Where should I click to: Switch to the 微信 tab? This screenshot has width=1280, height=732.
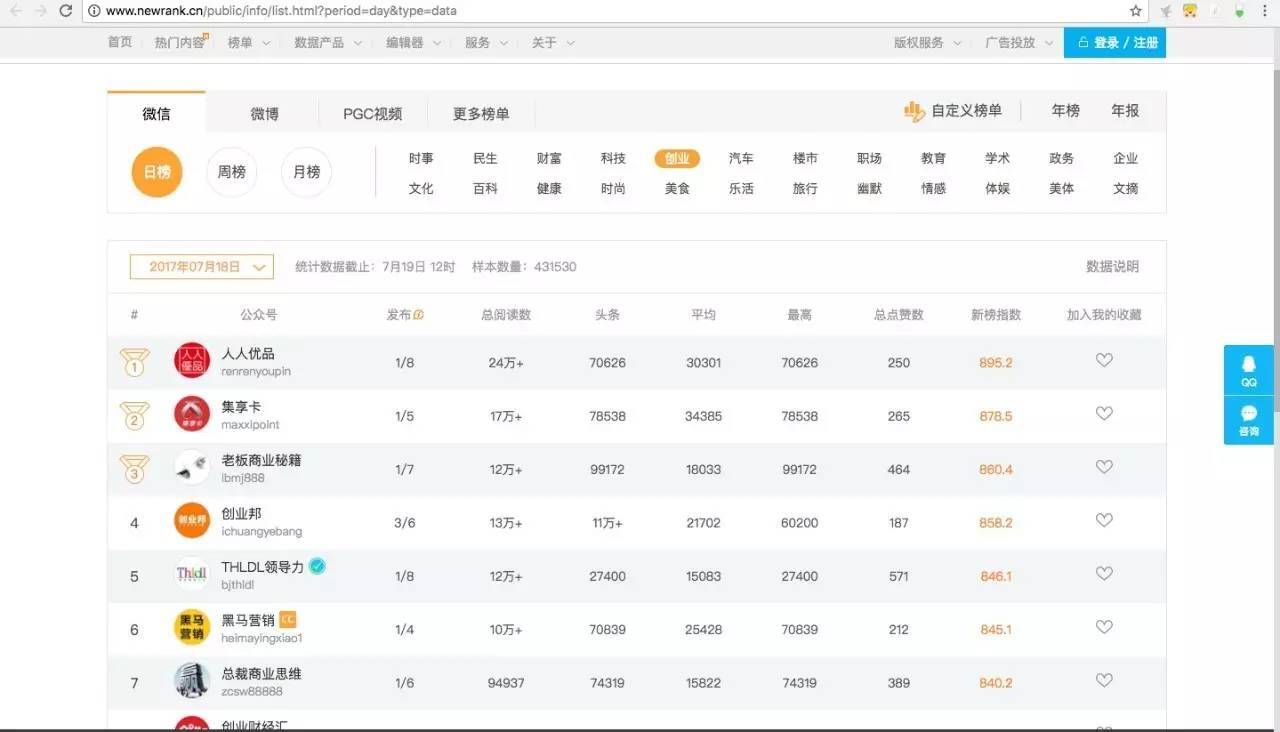(x=156, y=113)
